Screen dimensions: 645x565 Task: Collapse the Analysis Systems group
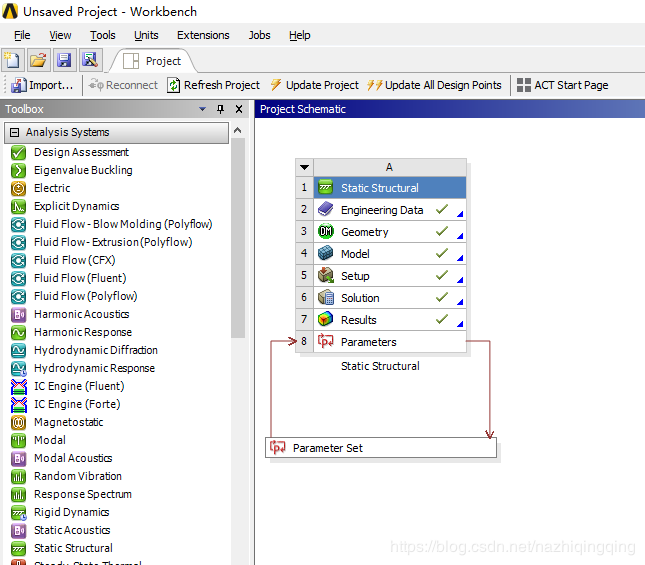(15, 132)
